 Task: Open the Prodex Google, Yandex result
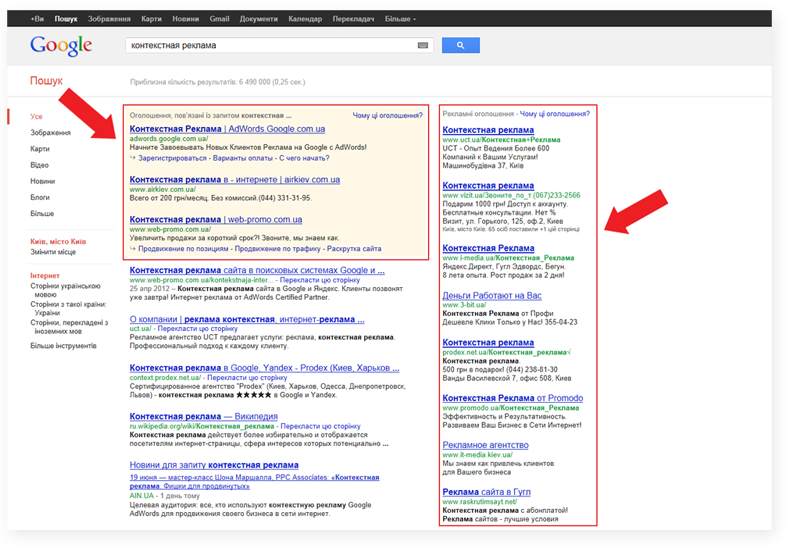click(x=264, y=368)
